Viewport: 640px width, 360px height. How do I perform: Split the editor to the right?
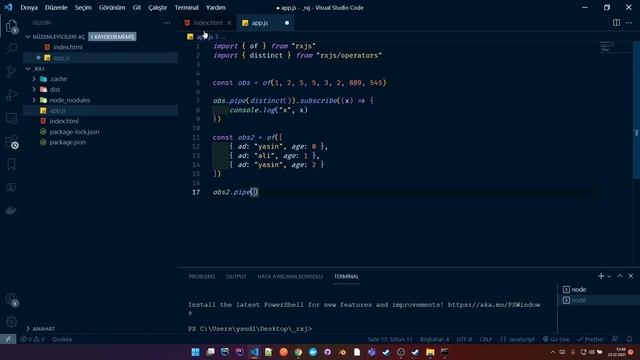[x=616, y=23]
